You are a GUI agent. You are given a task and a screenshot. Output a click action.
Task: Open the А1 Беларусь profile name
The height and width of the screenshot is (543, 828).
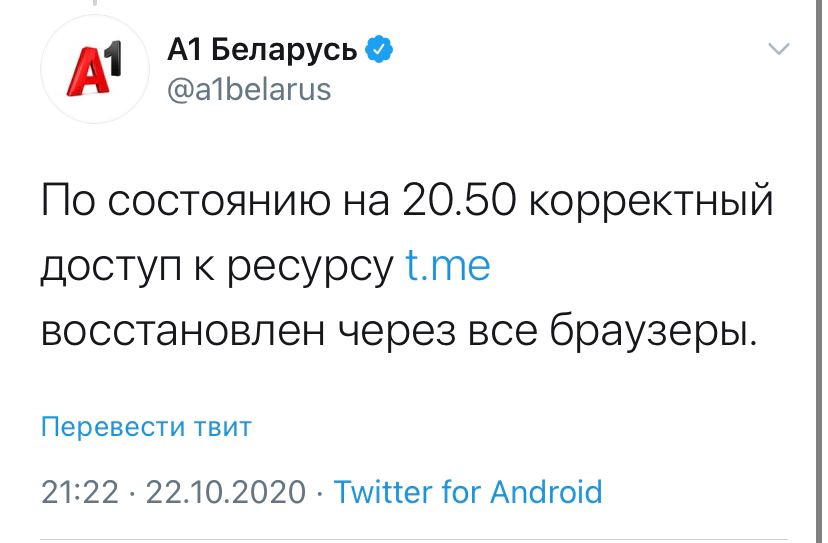pos(262,50)
